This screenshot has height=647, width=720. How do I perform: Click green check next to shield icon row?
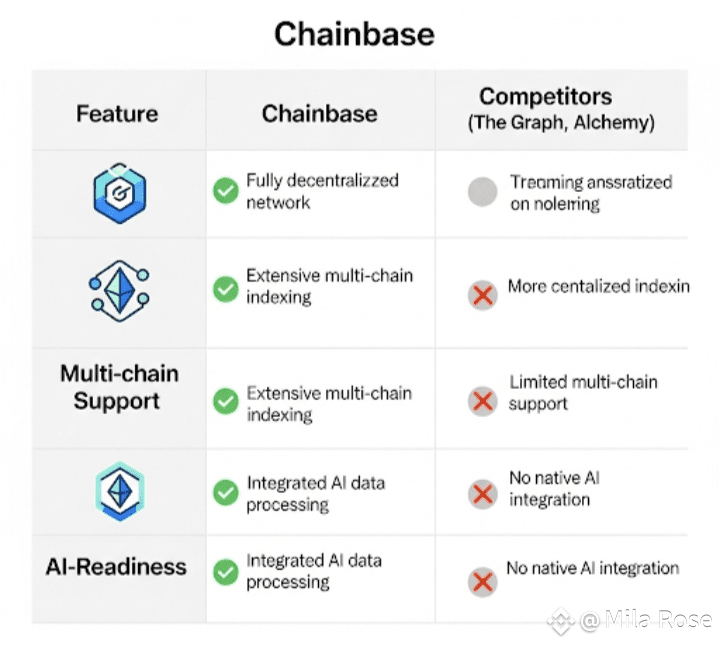[x=226, y=493]
